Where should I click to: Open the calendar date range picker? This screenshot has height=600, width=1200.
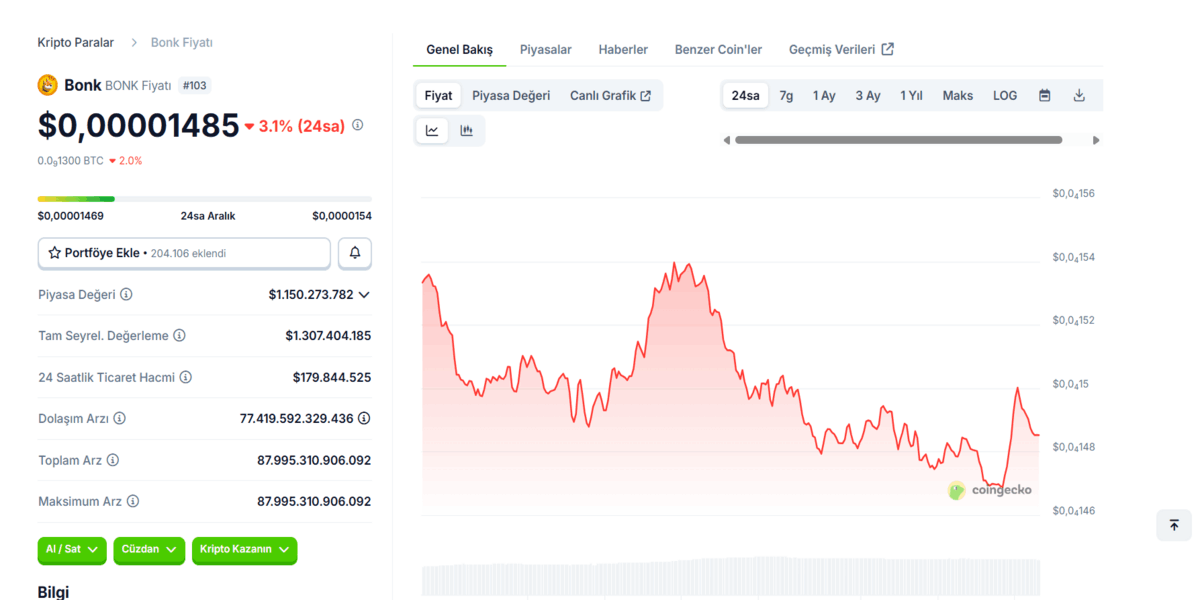[x=1044, y=96]
